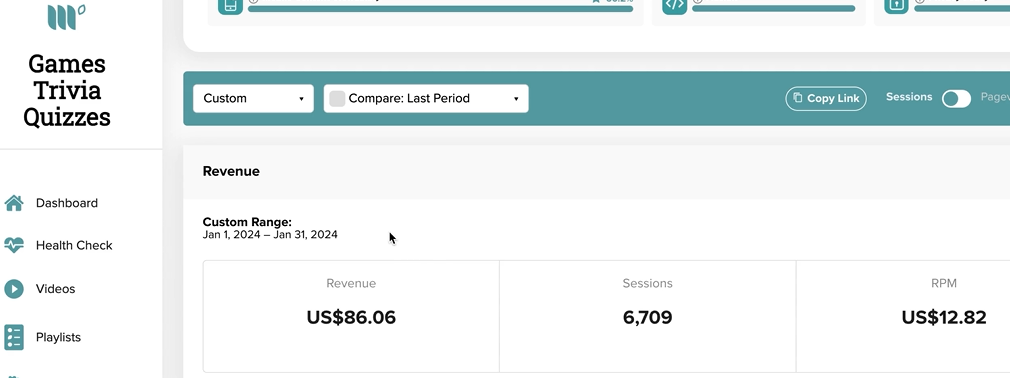Click the mobile device icon

(x=230, y=6)
